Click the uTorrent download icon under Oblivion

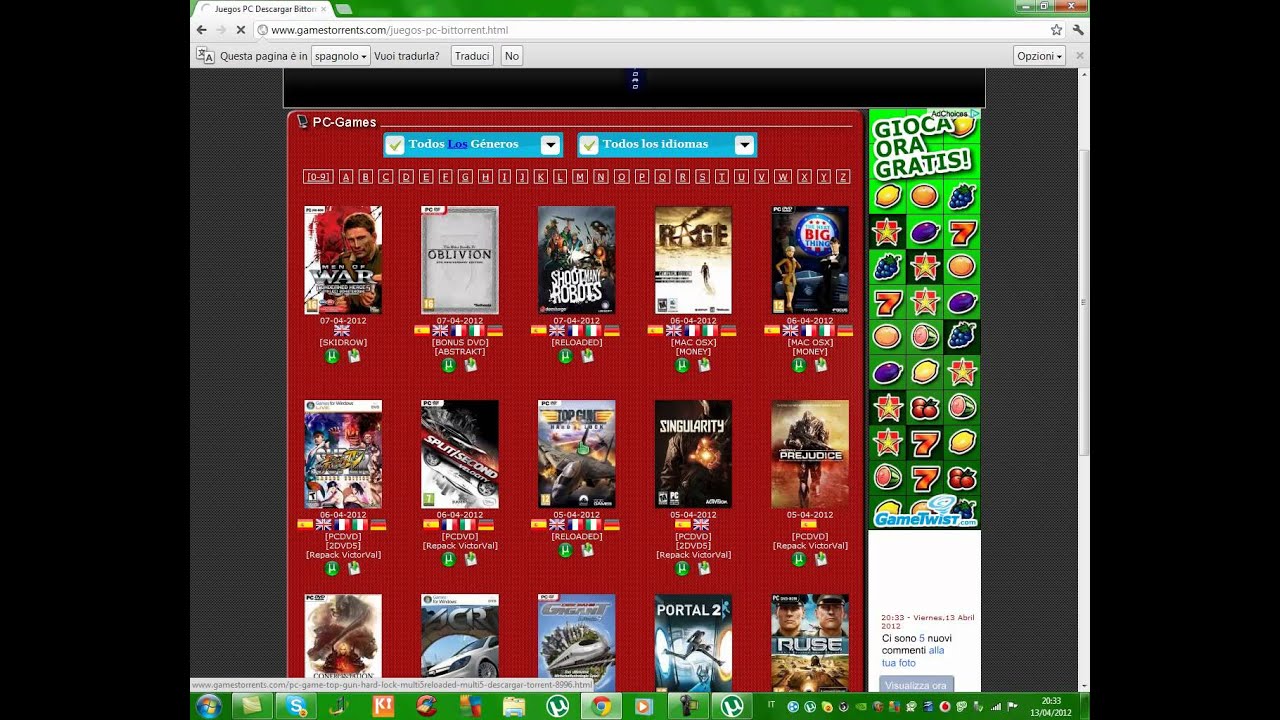449,365
